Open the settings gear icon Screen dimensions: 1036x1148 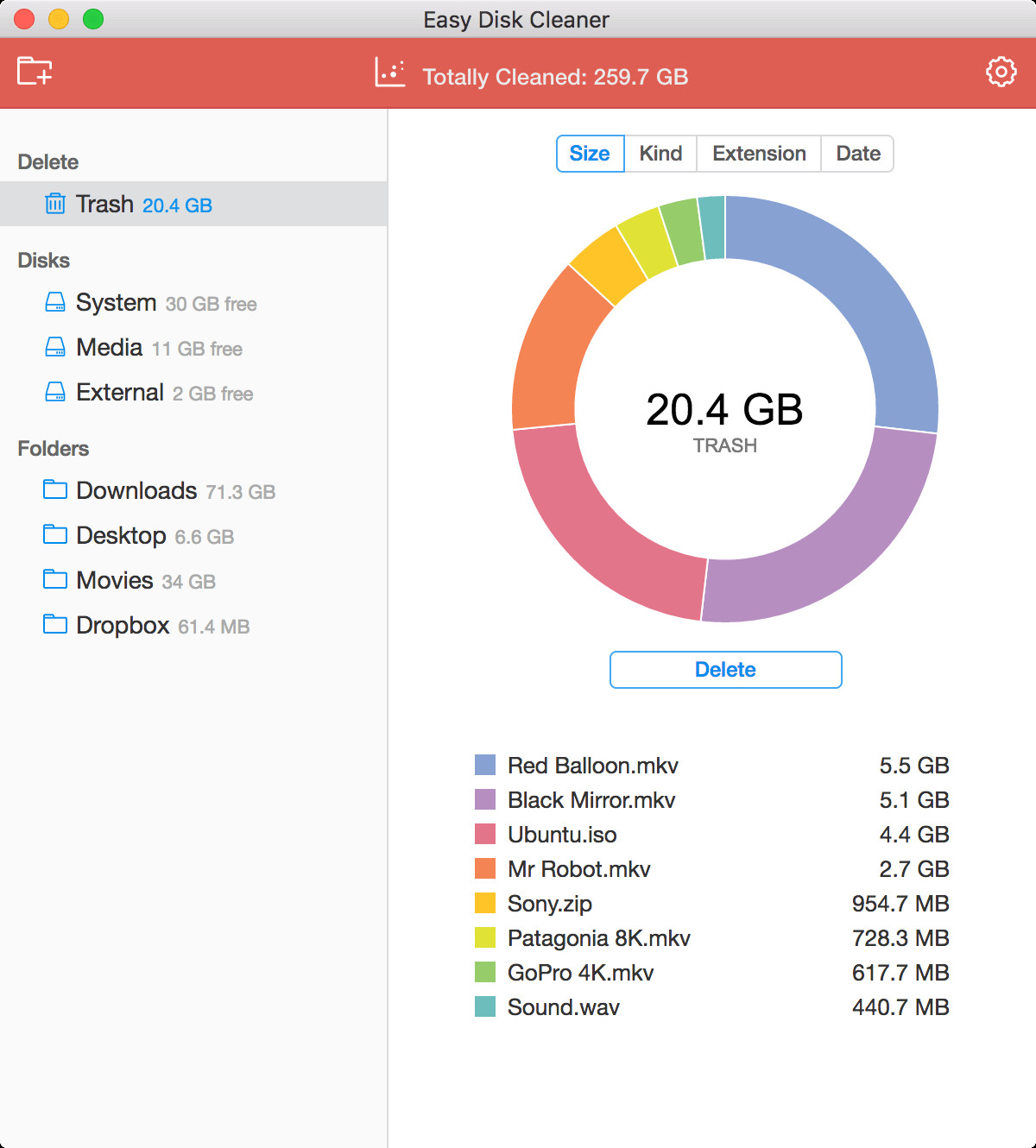coord(1001,72)
